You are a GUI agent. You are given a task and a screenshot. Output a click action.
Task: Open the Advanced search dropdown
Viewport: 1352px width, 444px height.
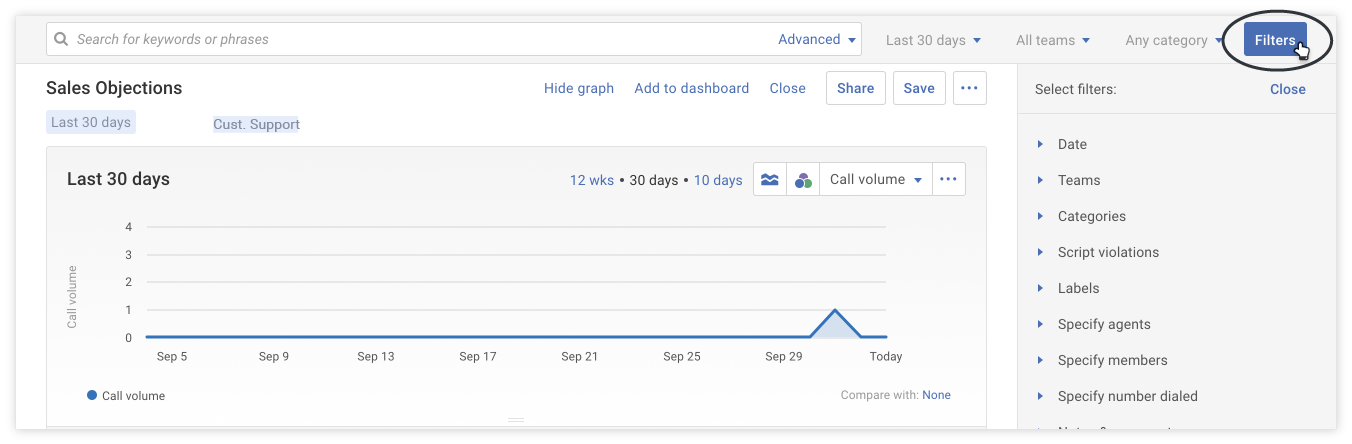click(x=817, y=40)
